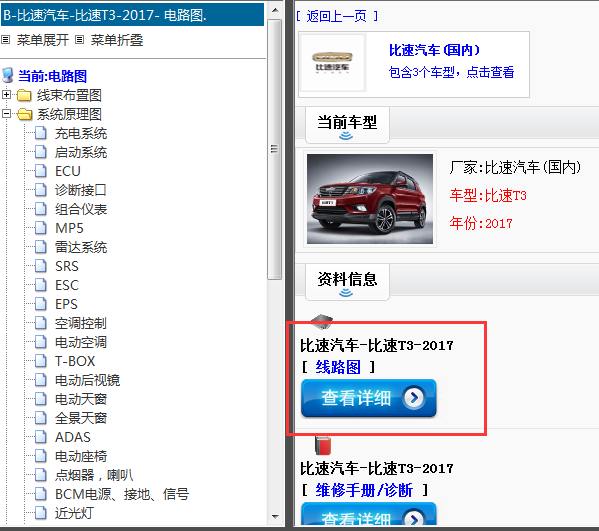Viewport: 599px width, 531px height.
Task: Click the document icon for EPS
Action: click(x=40, y=304)
